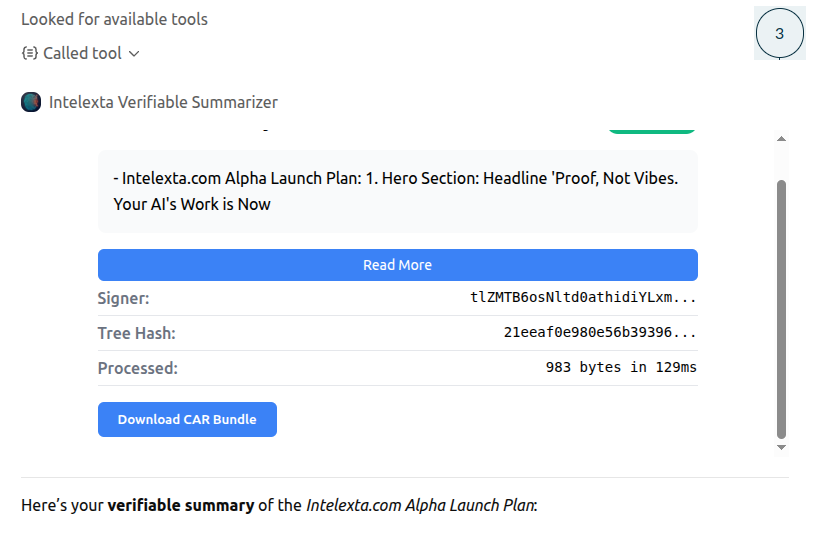Click the scrollbar up arrow
This screenshot has height=541, width=813.
click(x=782, y=139)
